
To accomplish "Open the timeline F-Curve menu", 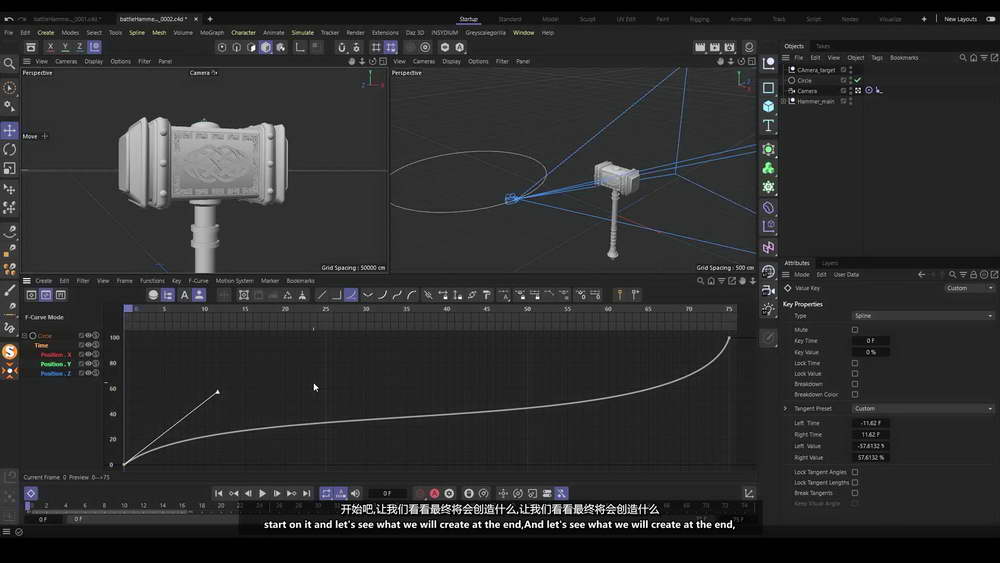I will (198, 281).
